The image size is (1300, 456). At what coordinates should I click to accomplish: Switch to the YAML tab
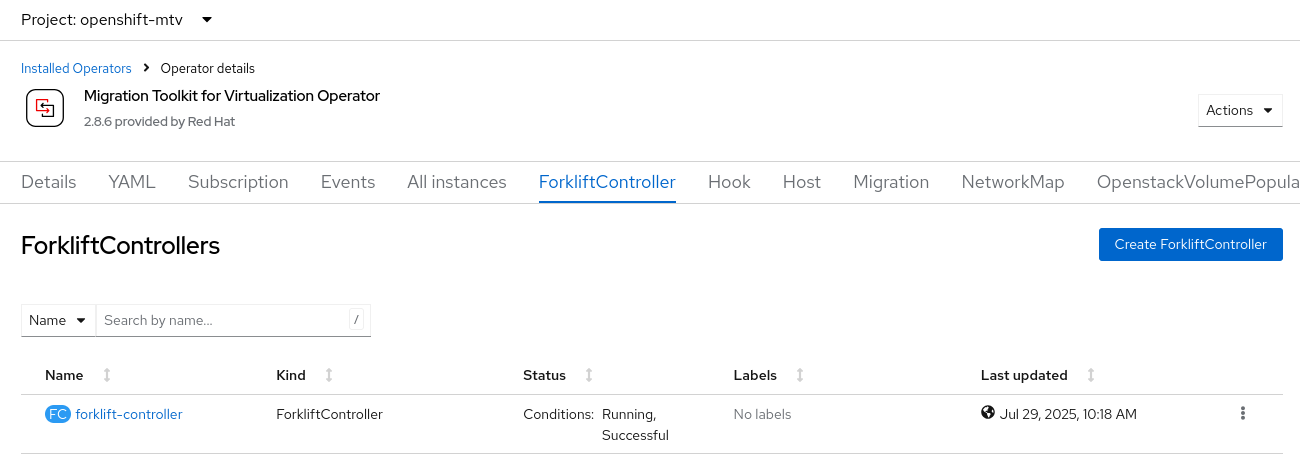coord(132,182)
